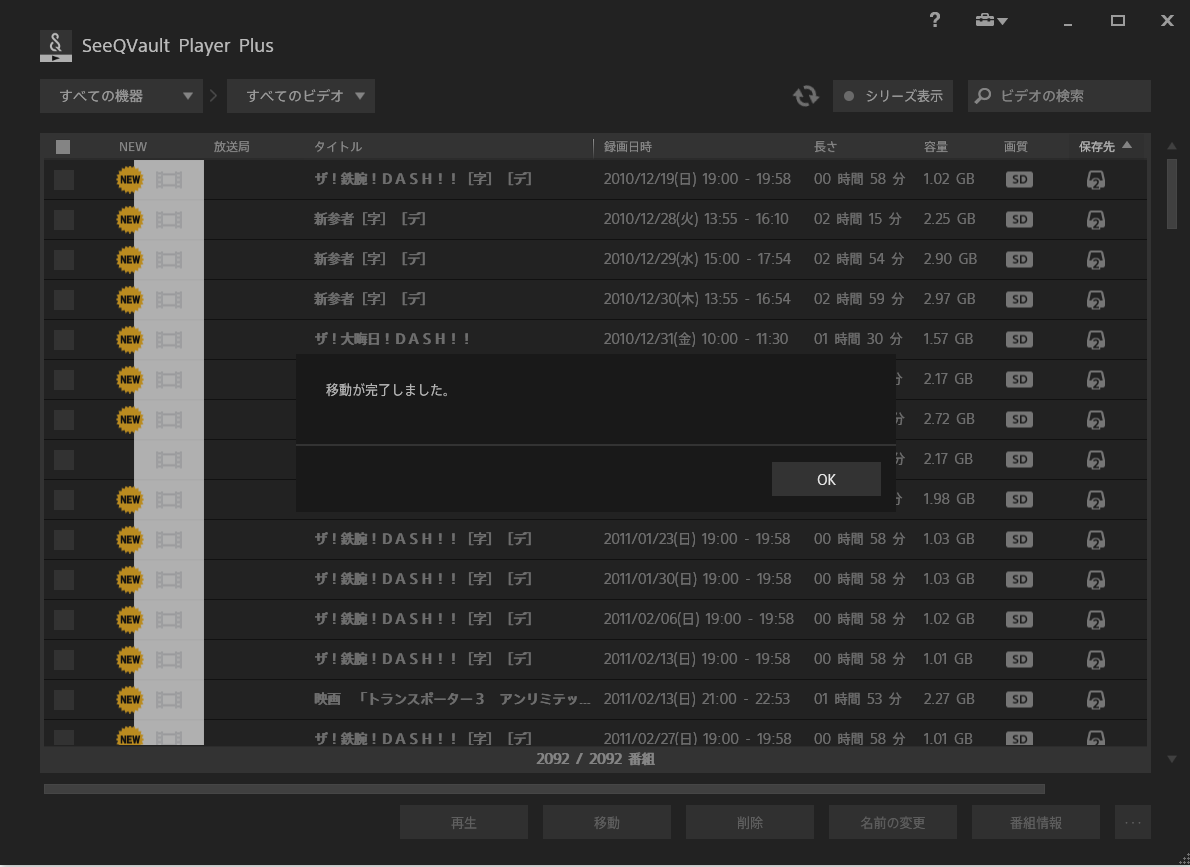Expand the すべての機器 device dropdown

tap(121, 96)
